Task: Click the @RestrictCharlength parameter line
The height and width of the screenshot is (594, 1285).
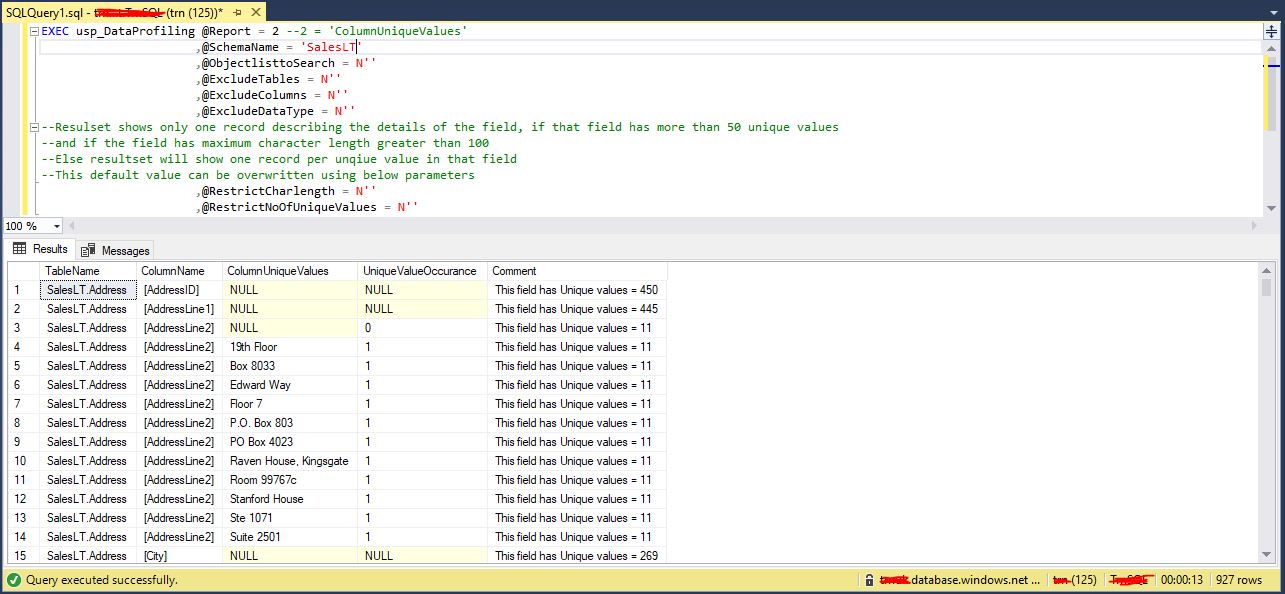Action: (286, 191)
